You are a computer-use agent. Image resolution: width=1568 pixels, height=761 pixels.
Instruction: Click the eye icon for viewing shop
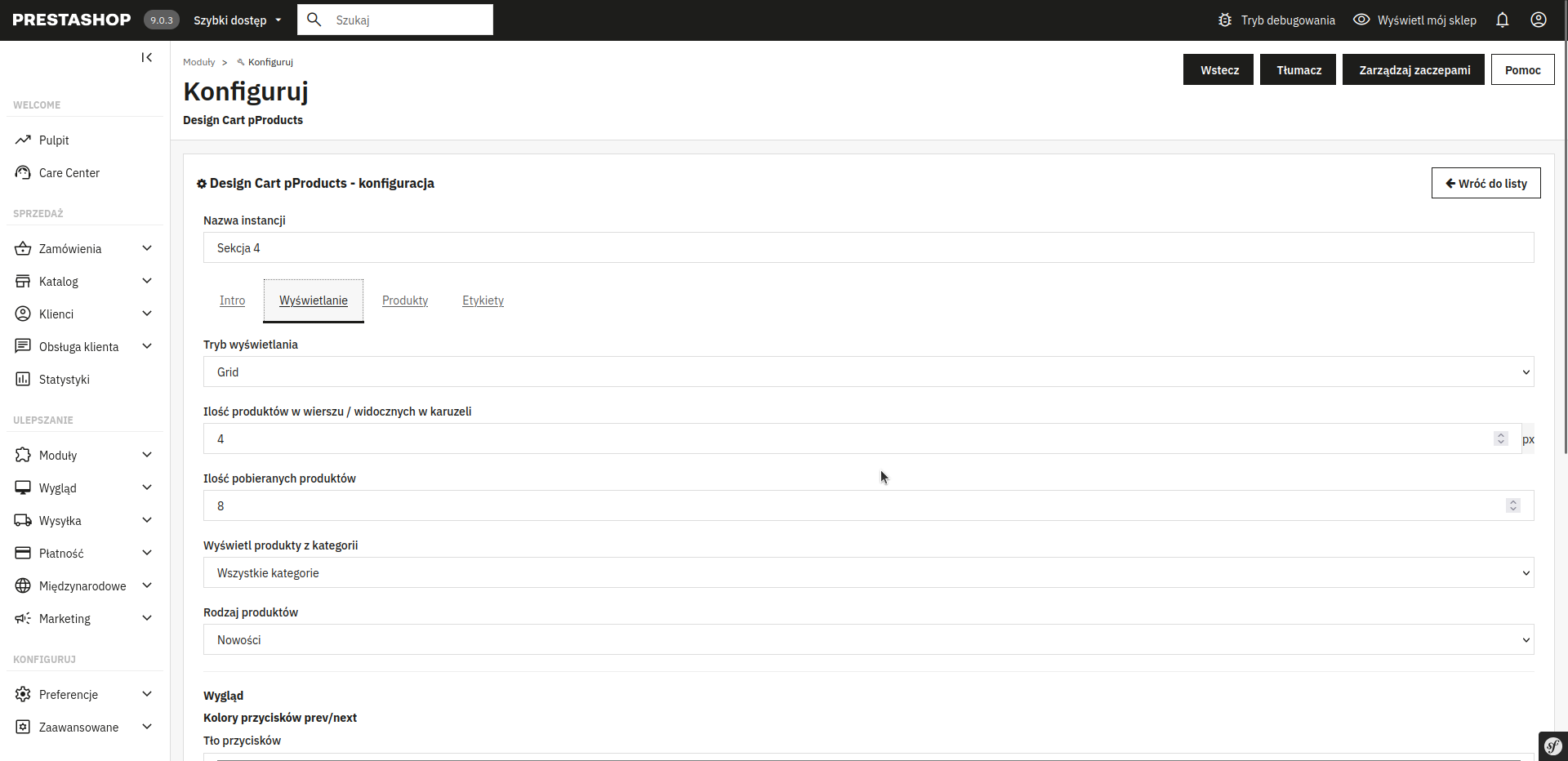1361,20
